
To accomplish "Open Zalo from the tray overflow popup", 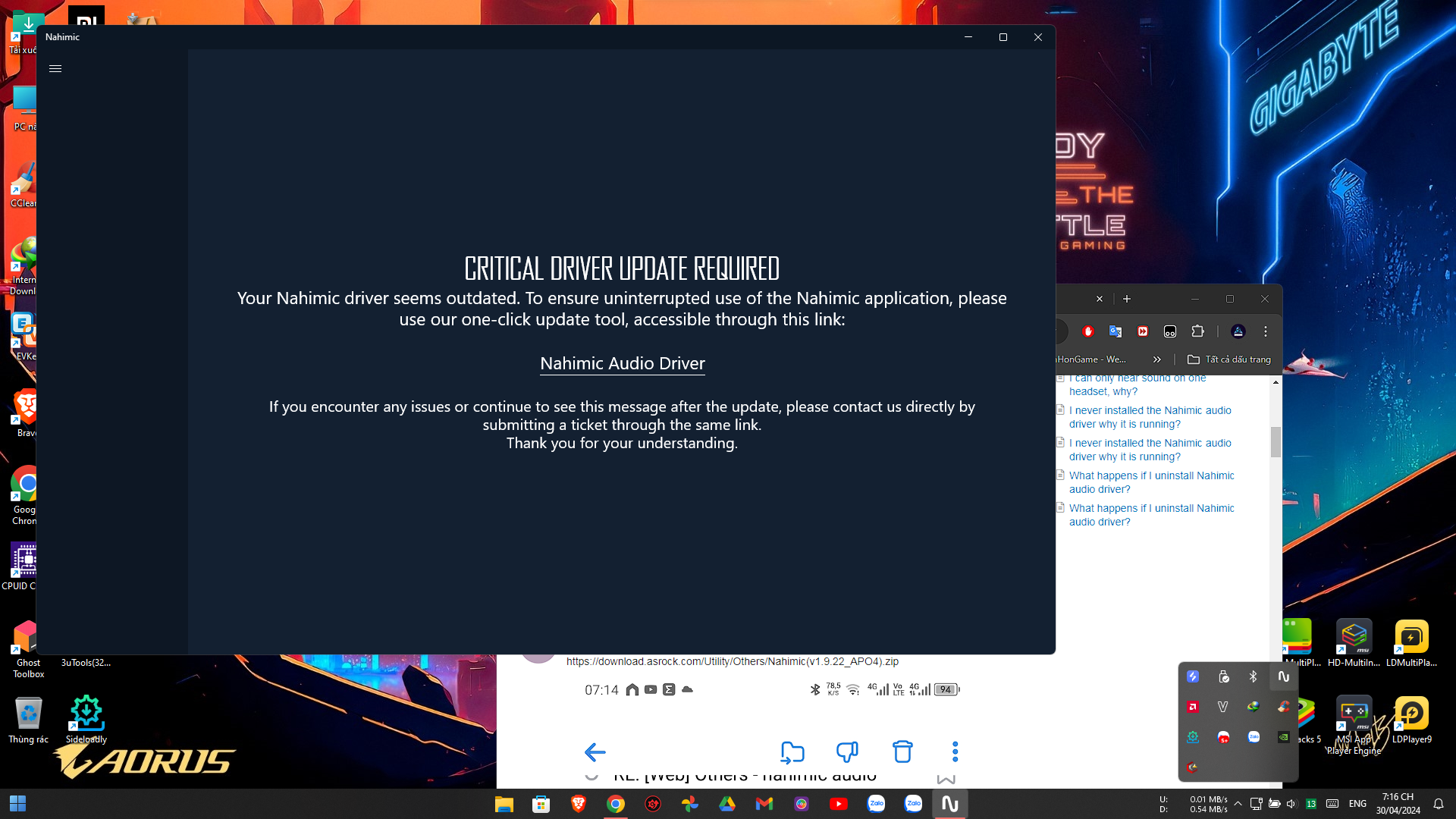I will [x=1254, y=737].
